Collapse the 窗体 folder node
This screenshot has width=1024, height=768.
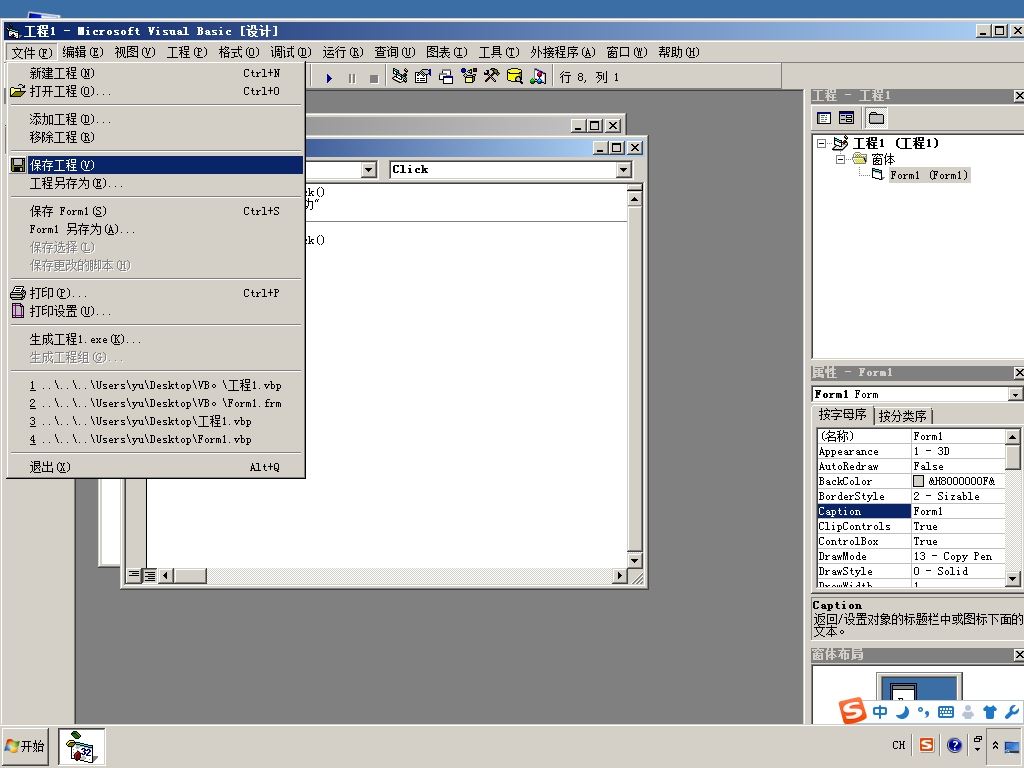(841, 159)
